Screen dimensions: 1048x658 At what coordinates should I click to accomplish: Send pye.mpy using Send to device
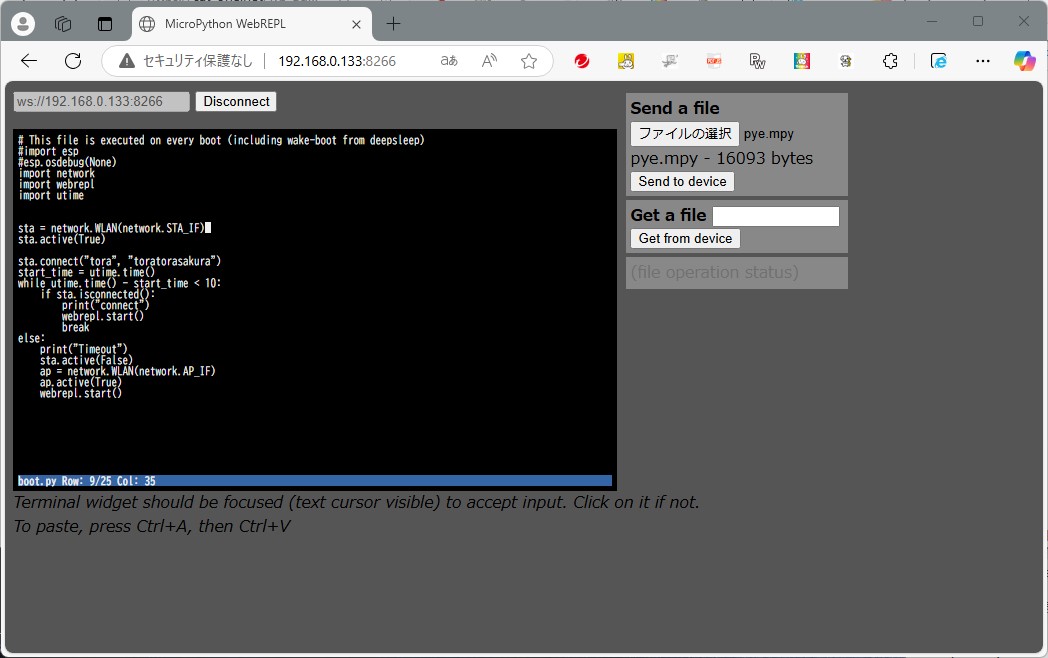(x=682, y=181)
